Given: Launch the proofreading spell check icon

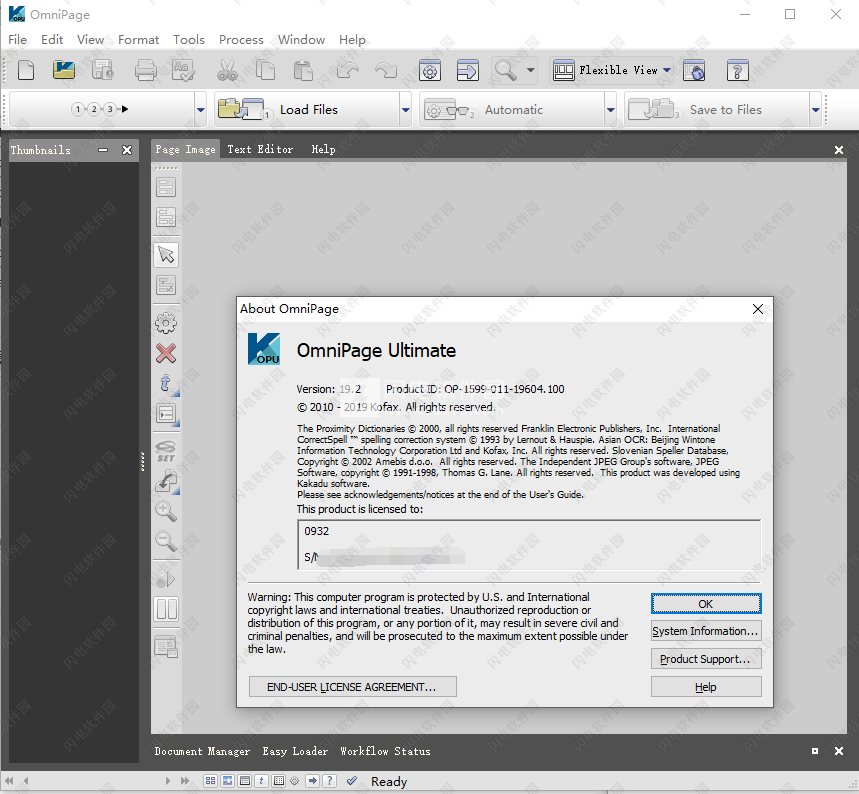Looking at the screenshot, I should click(183, 71).
